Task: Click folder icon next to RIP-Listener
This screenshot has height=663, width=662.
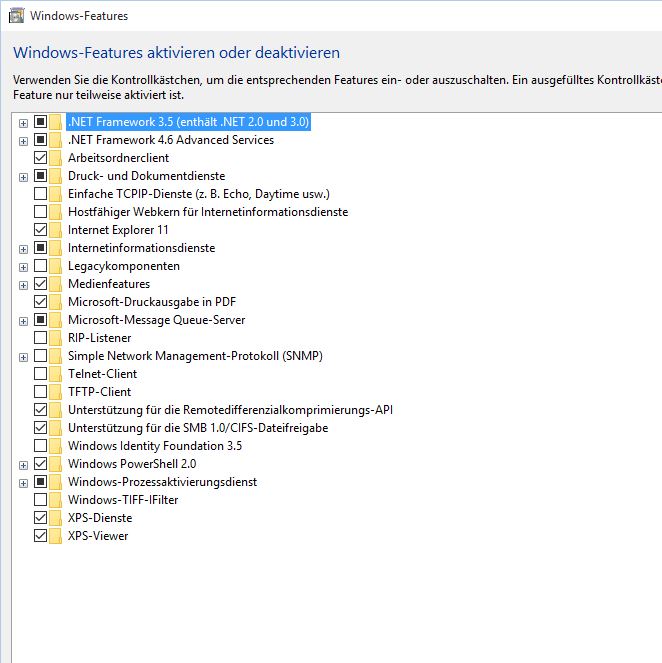Action: tap(55, 338)
